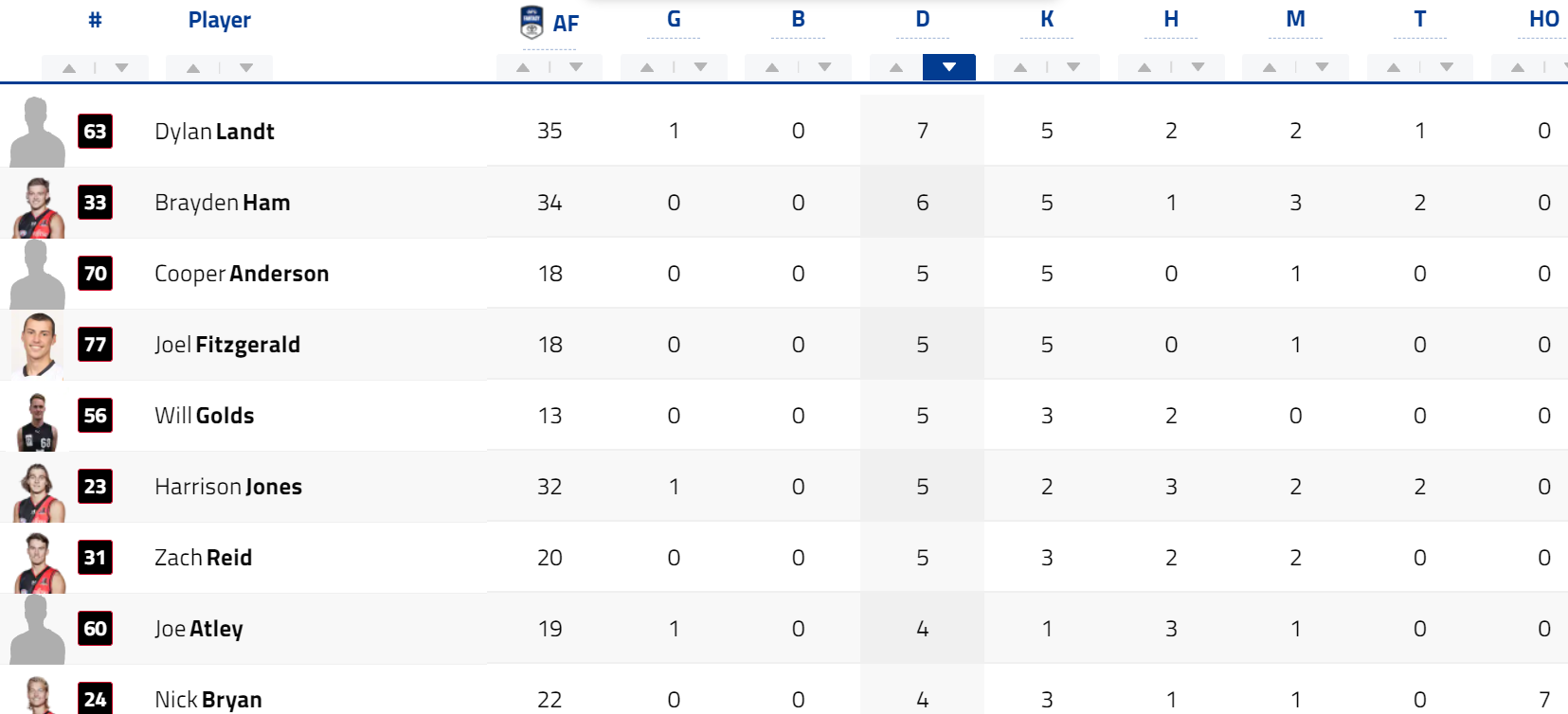Open Harrison Jones's player page
1568x714 pixels.
click(x=228, y=487)
